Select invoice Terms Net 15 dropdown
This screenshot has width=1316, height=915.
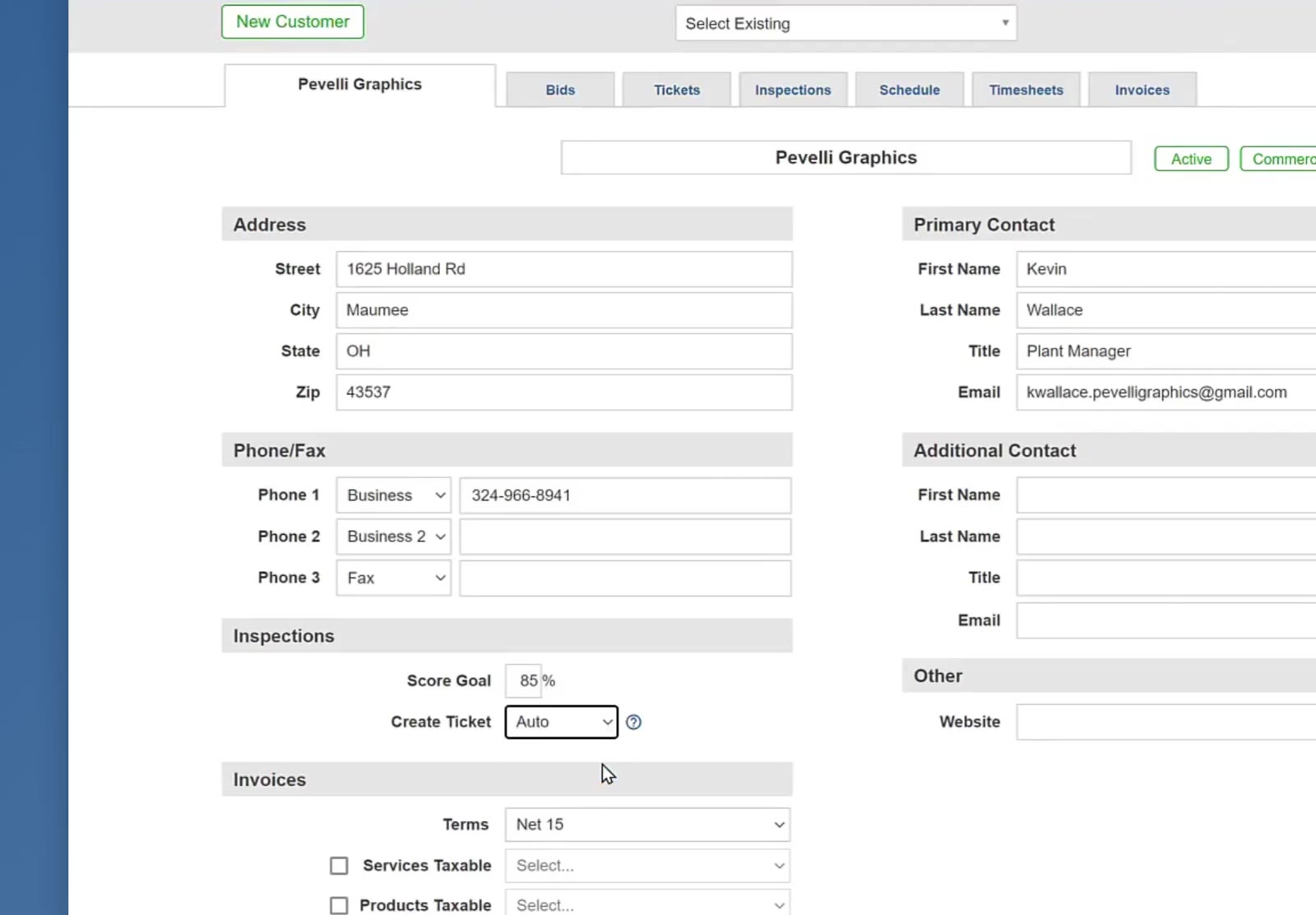pyautogui.click(x=647, y=824)
